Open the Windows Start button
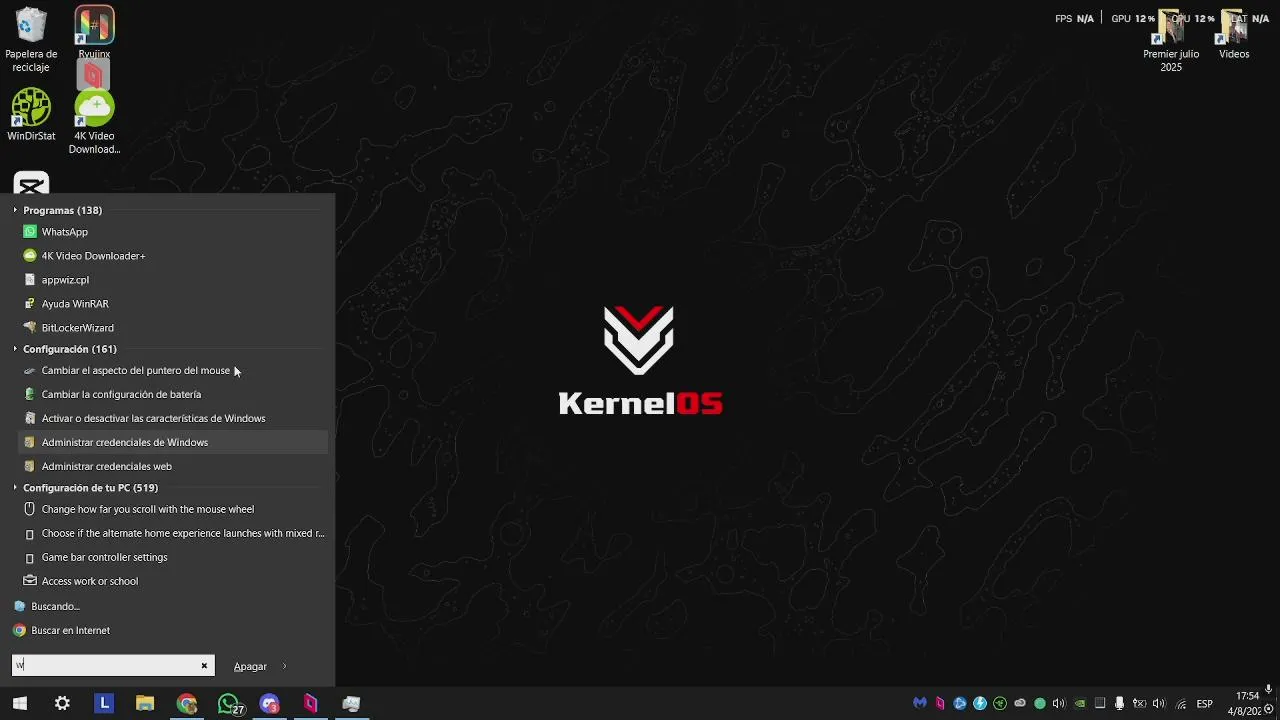This screenshot has height=720, width=1280. tap(20, 704)
